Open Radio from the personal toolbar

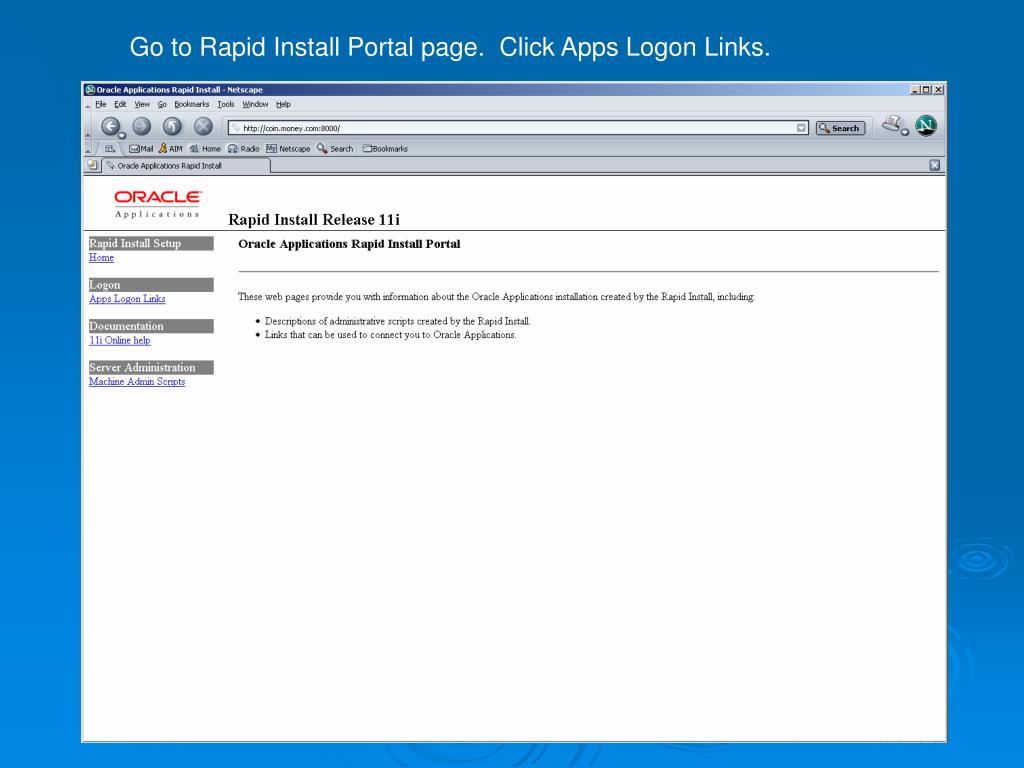pos(243,149)
